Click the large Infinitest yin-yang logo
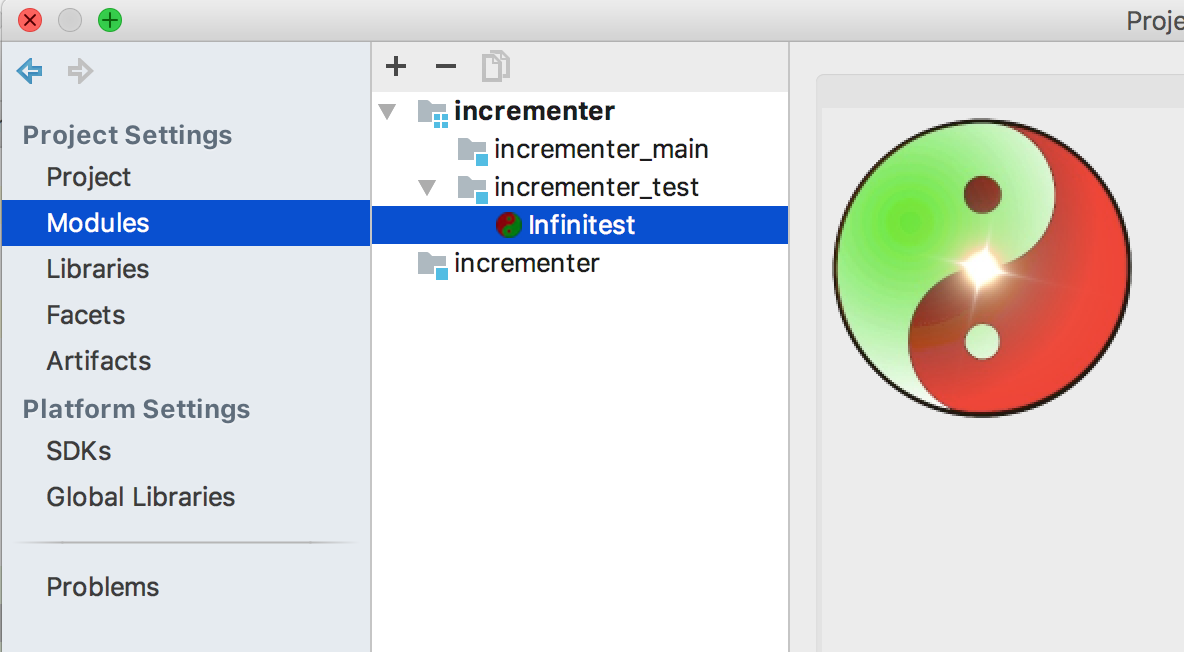This screenshot has width=1184, height=652. (x=982, y=267)
